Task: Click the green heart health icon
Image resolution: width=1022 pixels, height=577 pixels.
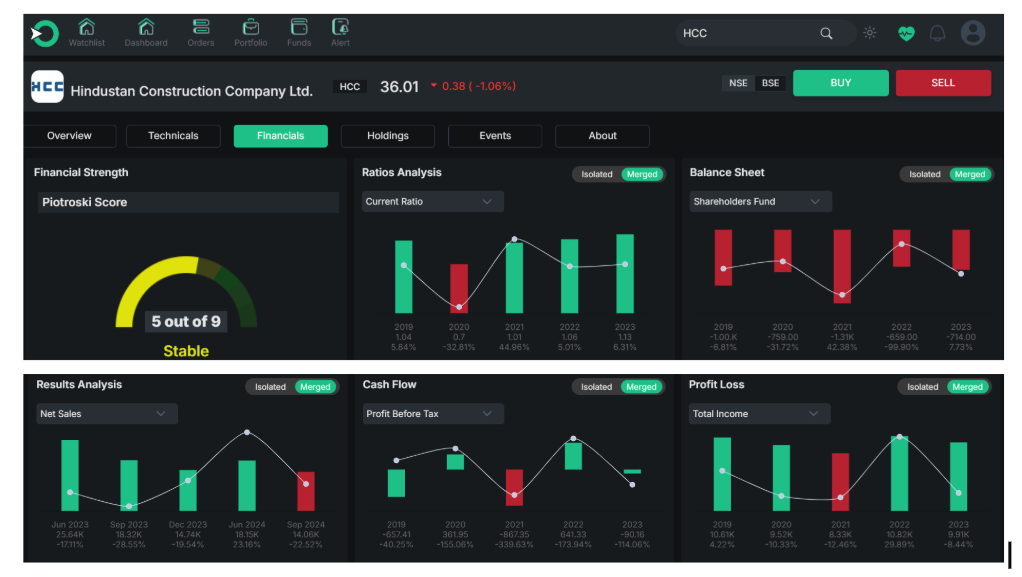Action: click(x=906, y=33)
